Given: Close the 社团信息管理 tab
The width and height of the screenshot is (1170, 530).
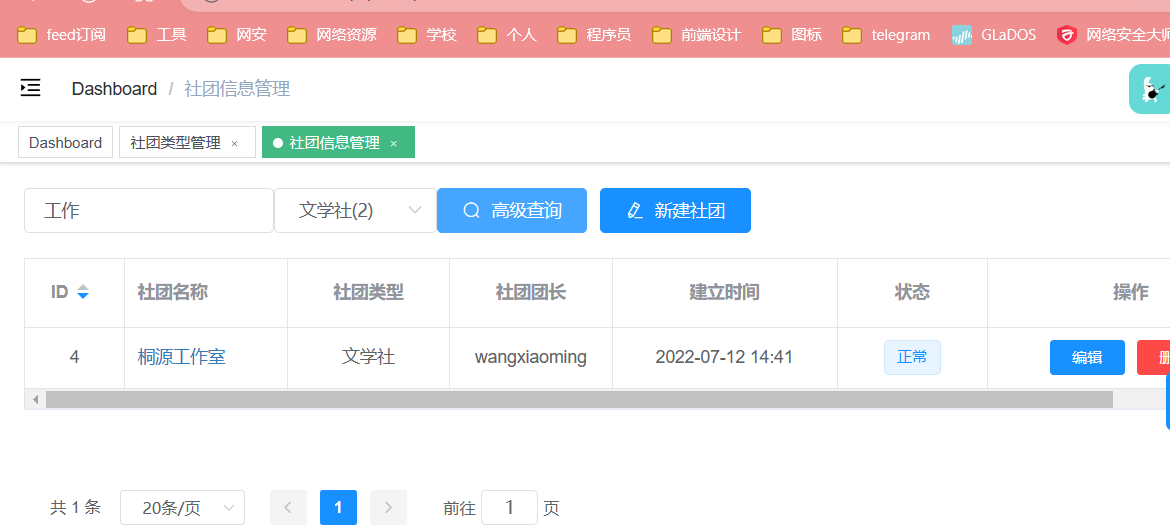Looking at the screenshot, I should (x=394, y=143).
